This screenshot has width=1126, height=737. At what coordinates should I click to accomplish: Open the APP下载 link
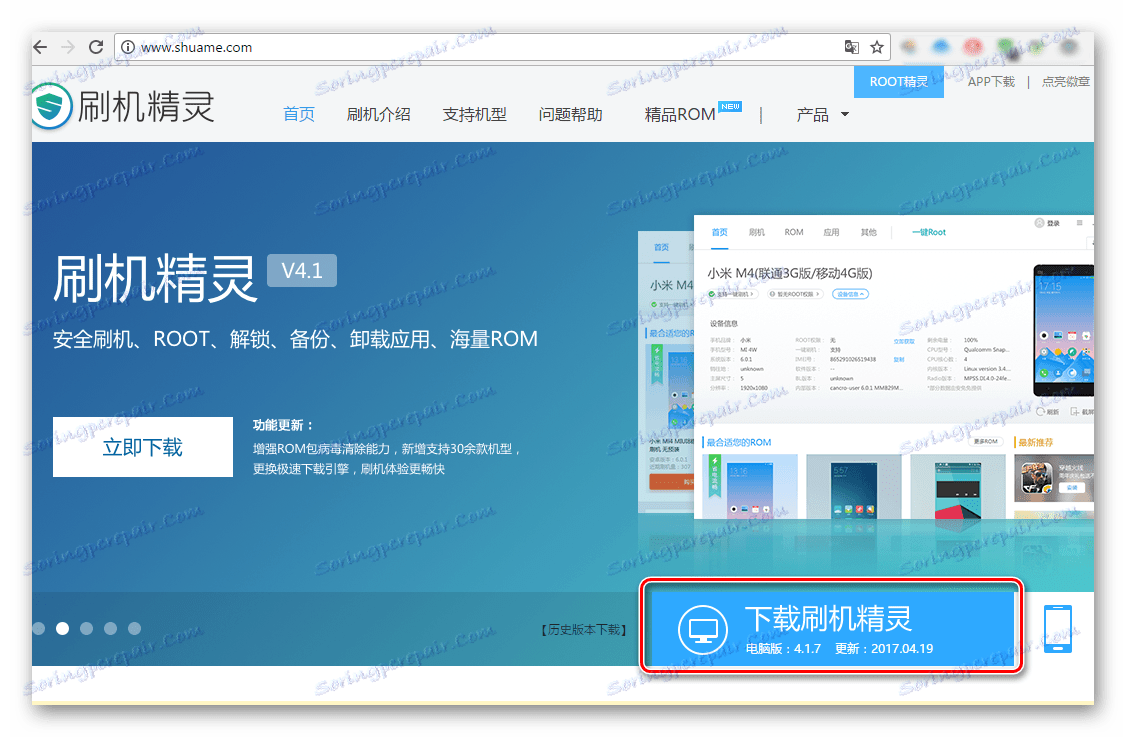[991, 82]
